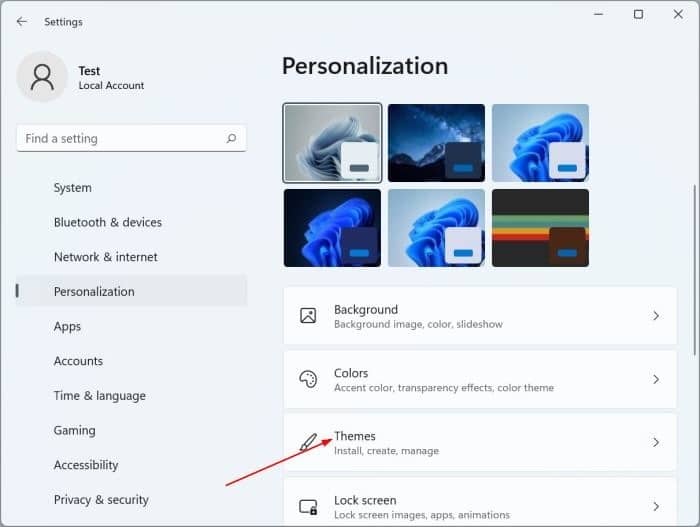Select the grey Windows bloom light theme
Screen dimensions: 700x527
[x=332, y=143]
